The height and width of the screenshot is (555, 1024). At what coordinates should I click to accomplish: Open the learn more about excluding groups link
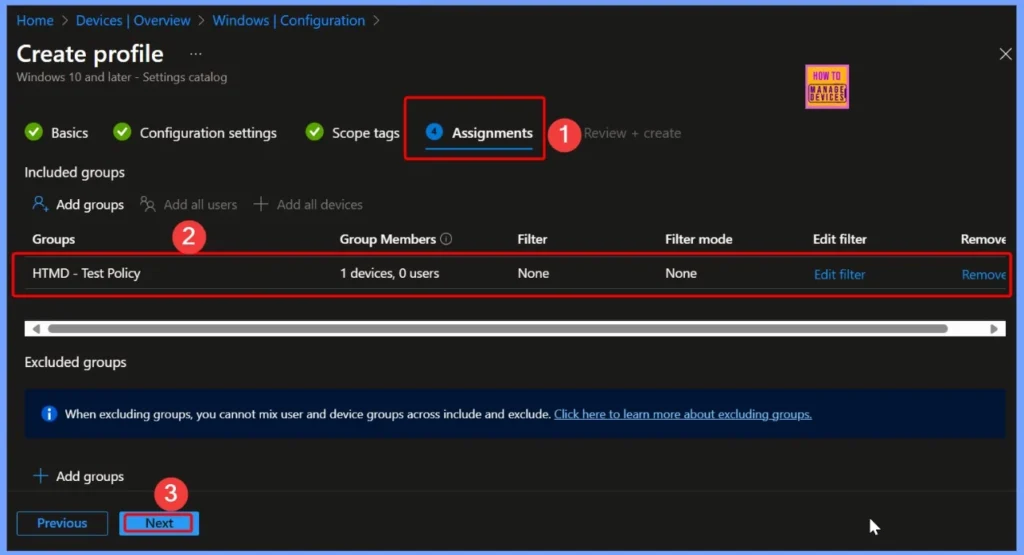(x=682, y=414)
